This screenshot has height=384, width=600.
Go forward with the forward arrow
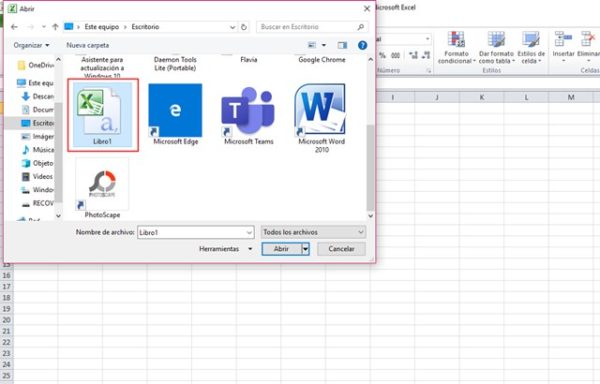click(x=31, y=27)
